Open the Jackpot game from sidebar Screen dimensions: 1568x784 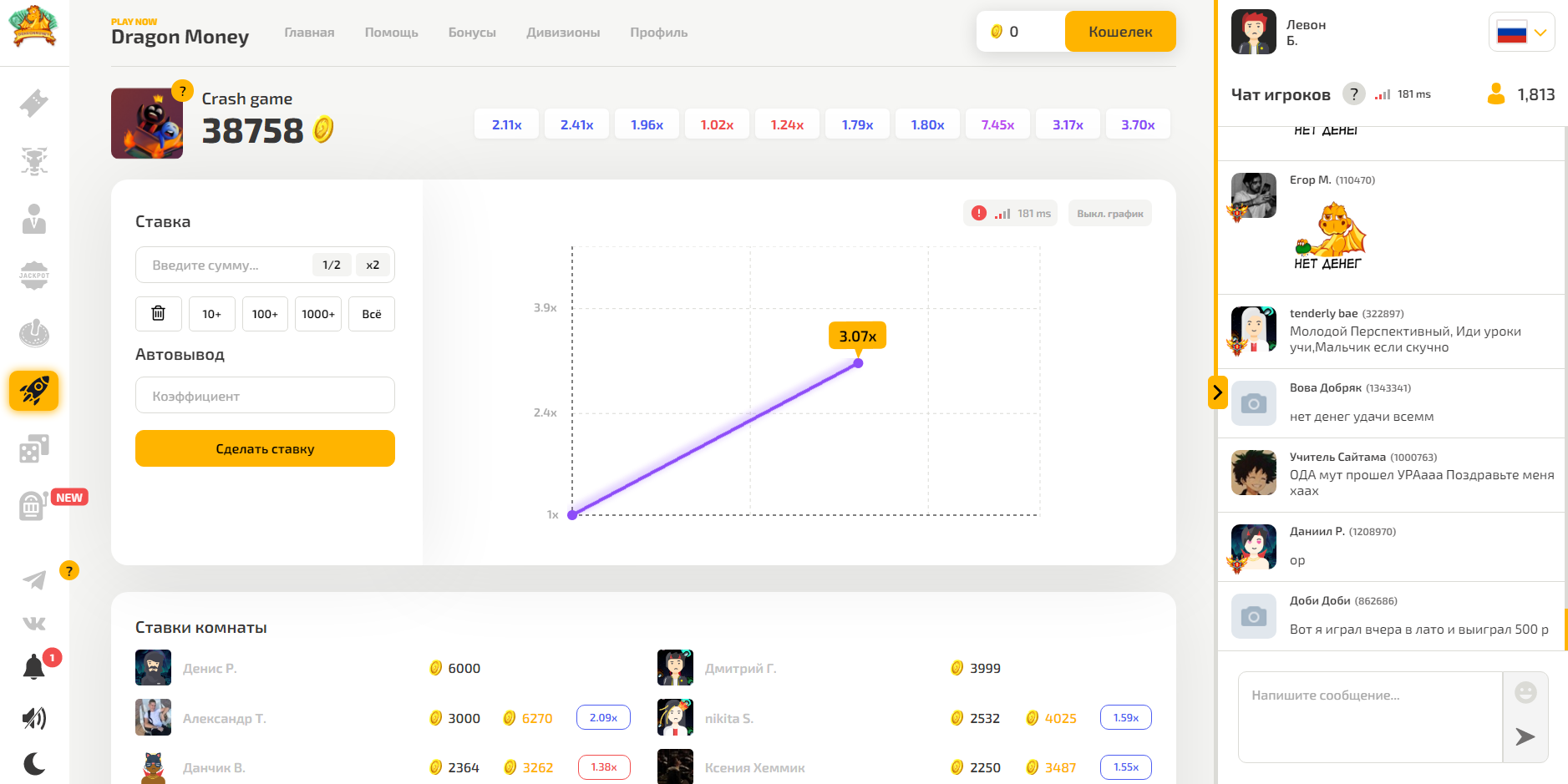pyautogui.click(x=34, y=276)
